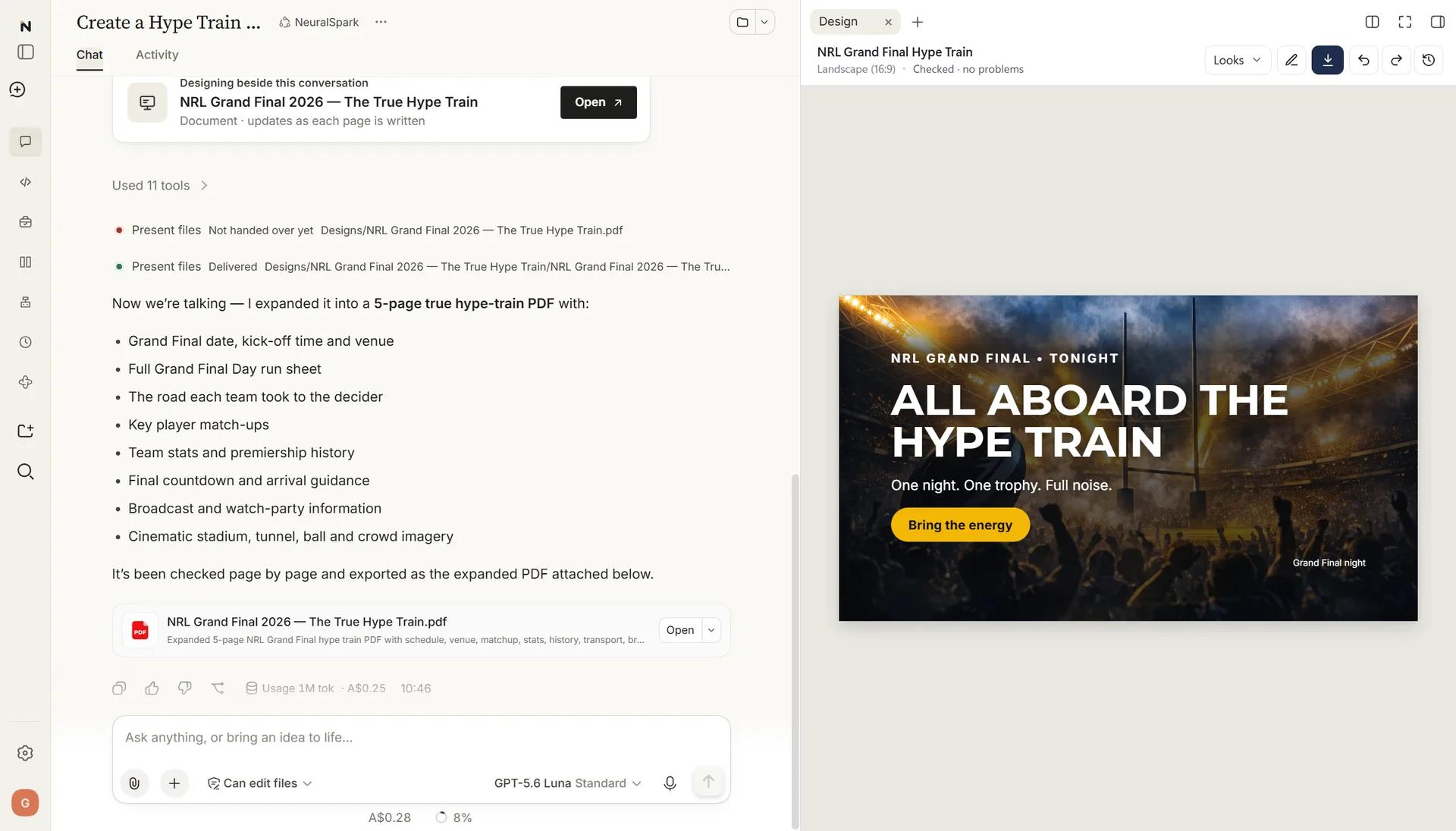Open the history clock sidebar icon

pyautogui.click(x=25, y=342)
